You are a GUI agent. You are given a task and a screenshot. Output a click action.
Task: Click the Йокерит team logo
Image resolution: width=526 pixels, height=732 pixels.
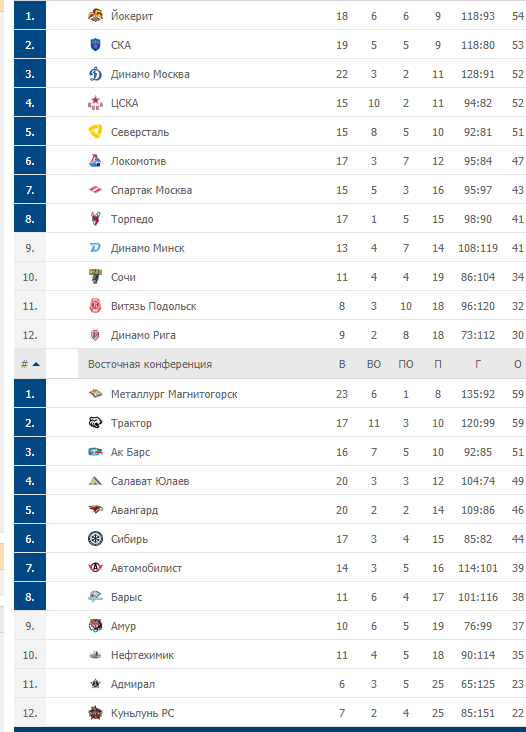click(x=95, y=16)
